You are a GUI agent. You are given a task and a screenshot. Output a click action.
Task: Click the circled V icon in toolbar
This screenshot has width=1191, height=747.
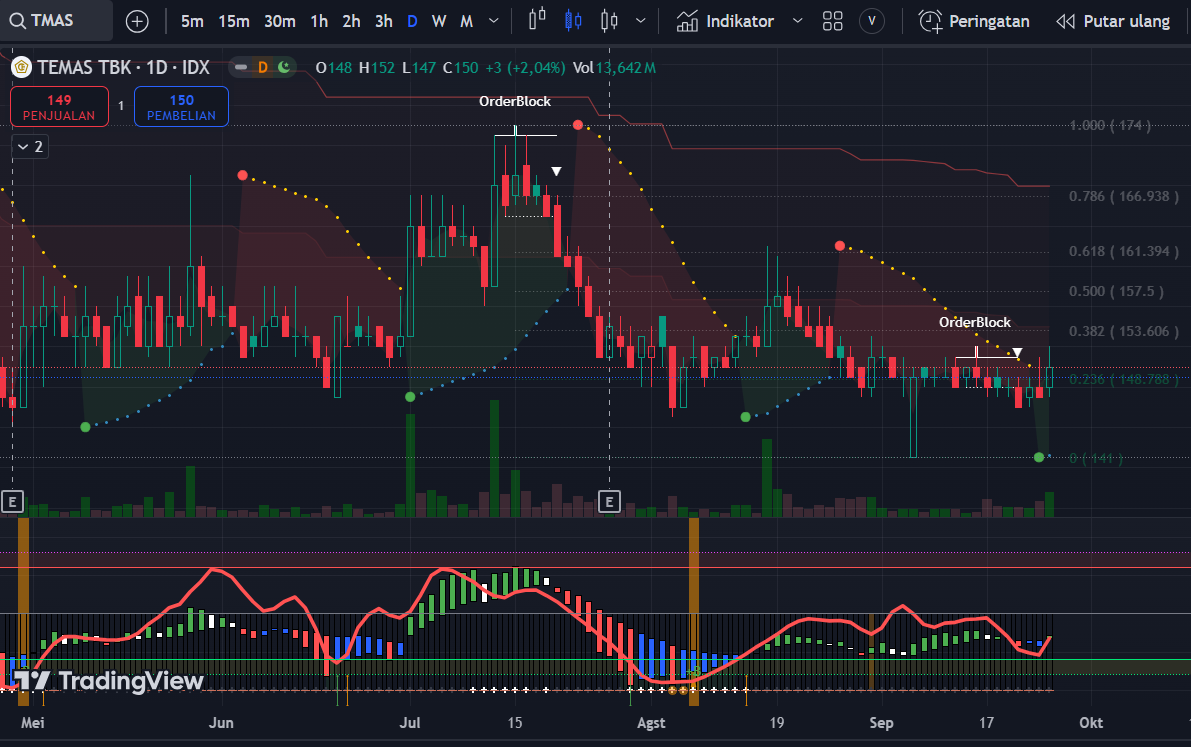872,21
